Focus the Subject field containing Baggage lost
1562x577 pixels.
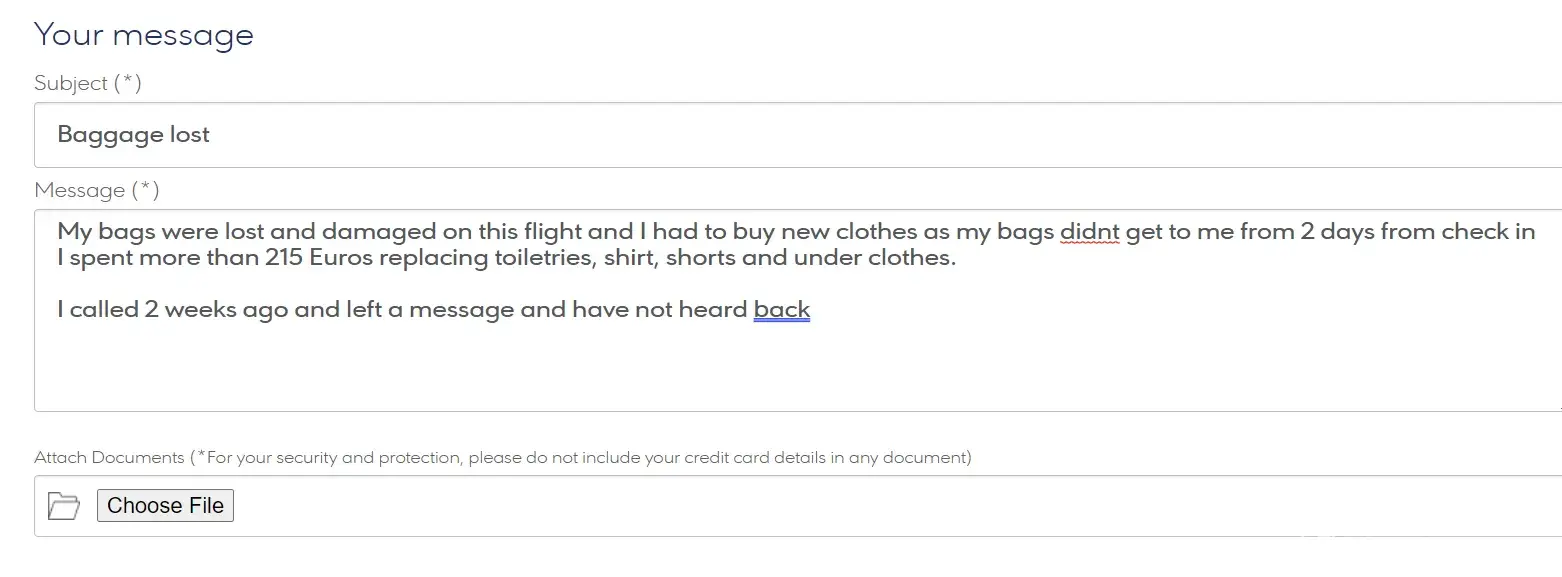click(800, 135)
